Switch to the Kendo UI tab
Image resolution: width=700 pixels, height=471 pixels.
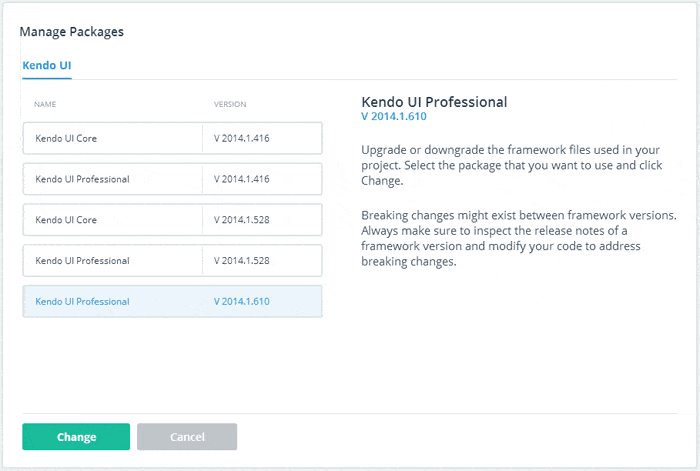(x=47, y=66)
